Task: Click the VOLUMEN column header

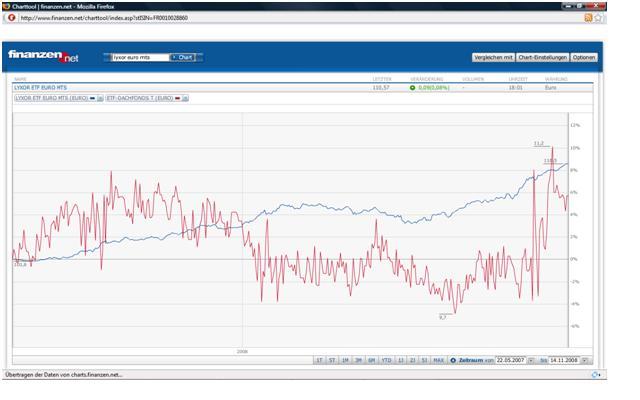Action: (x=473, y=79)
